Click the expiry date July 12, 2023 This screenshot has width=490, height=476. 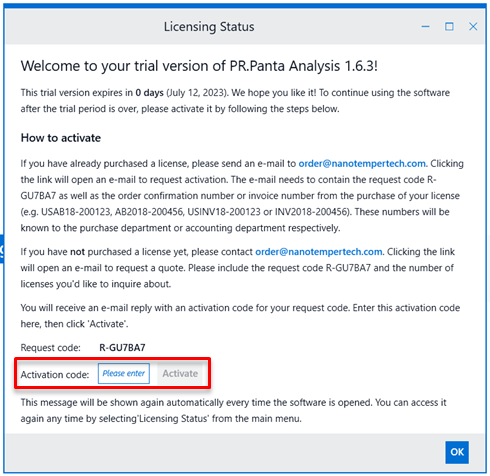point(196,93)
